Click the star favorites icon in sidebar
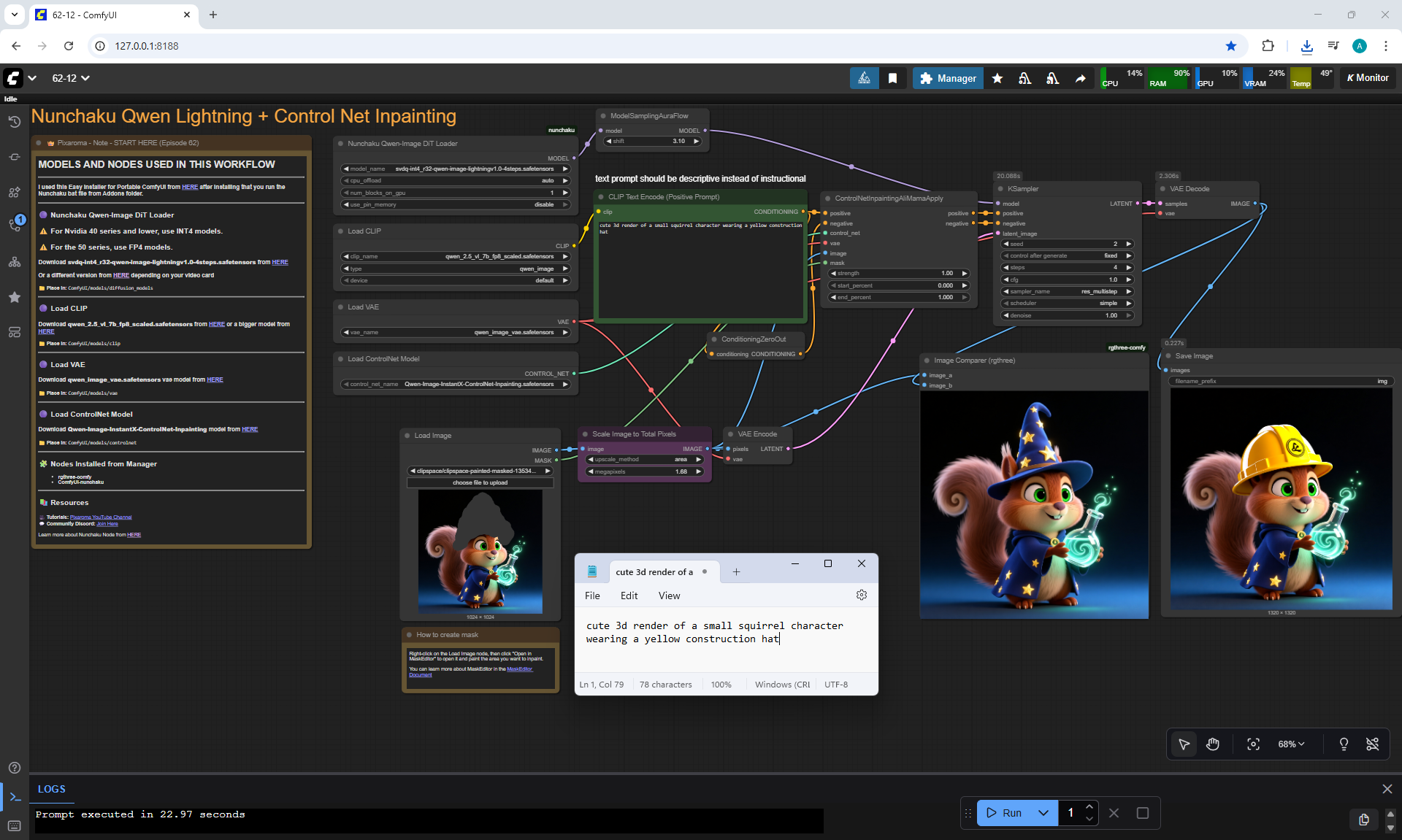The height and width of the screenshot is (840, 1402). pos(14,297)
